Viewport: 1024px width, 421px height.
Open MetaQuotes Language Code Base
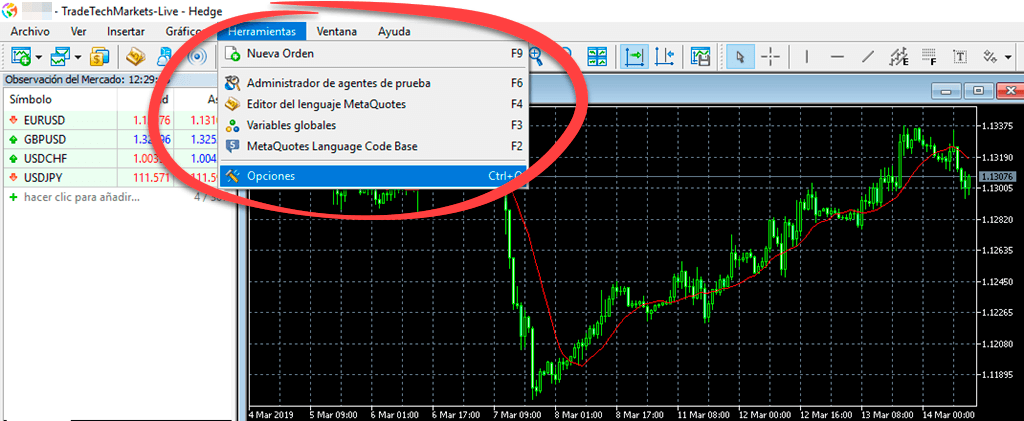(373, 146)
